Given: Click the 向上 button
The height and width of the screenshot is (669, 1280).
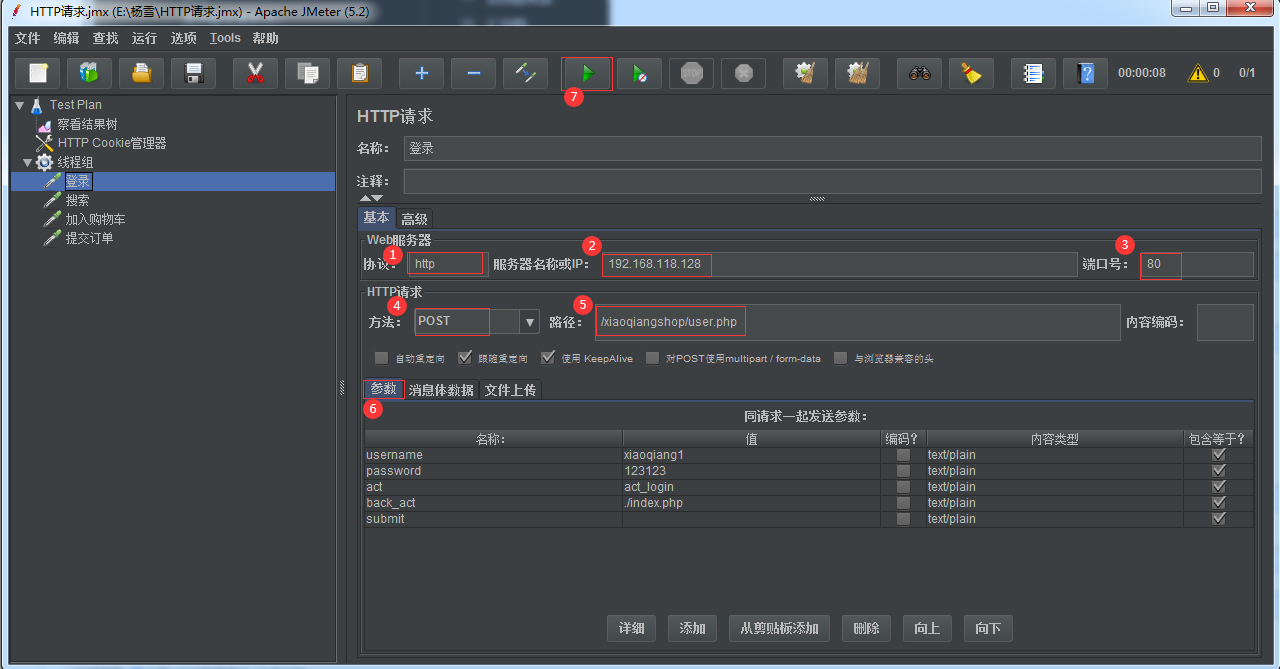Looking at the screenshot, I should coord(927,628).
